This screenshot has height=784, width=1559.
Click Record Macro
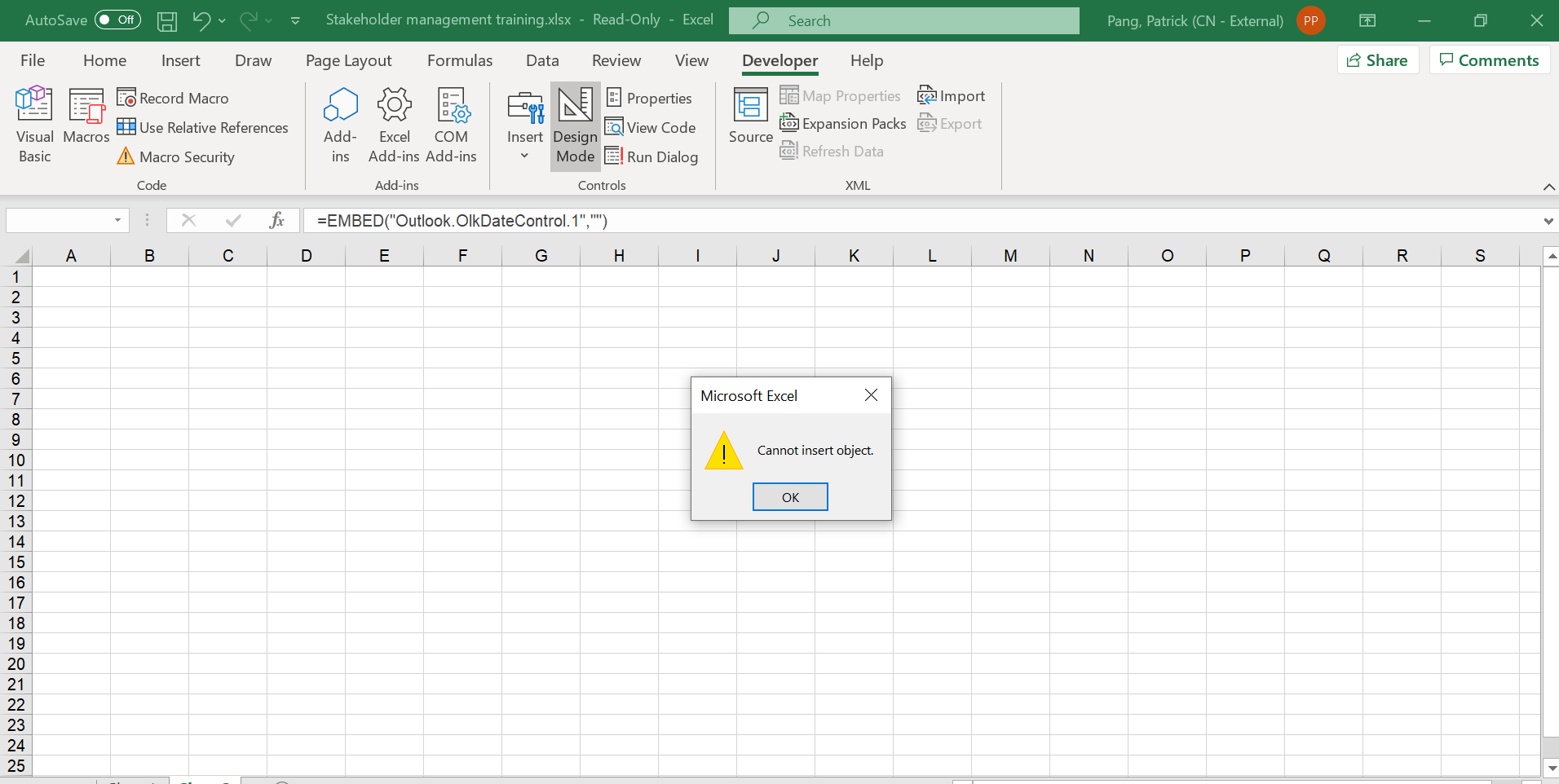(x=173, y=98)
